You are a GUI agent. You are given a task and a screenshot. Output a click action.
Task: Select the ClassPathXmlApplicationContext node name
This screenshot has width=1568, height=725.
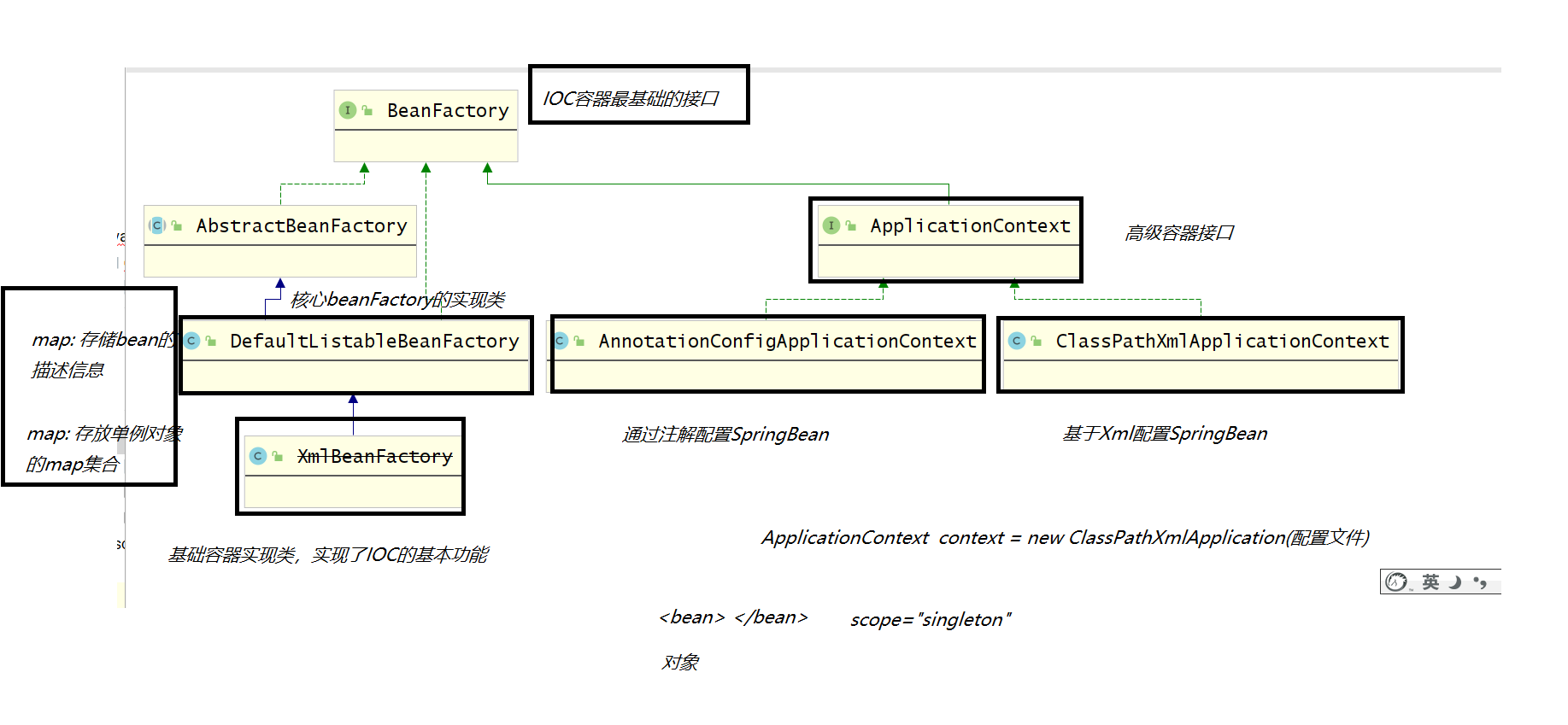(1222, 341)
